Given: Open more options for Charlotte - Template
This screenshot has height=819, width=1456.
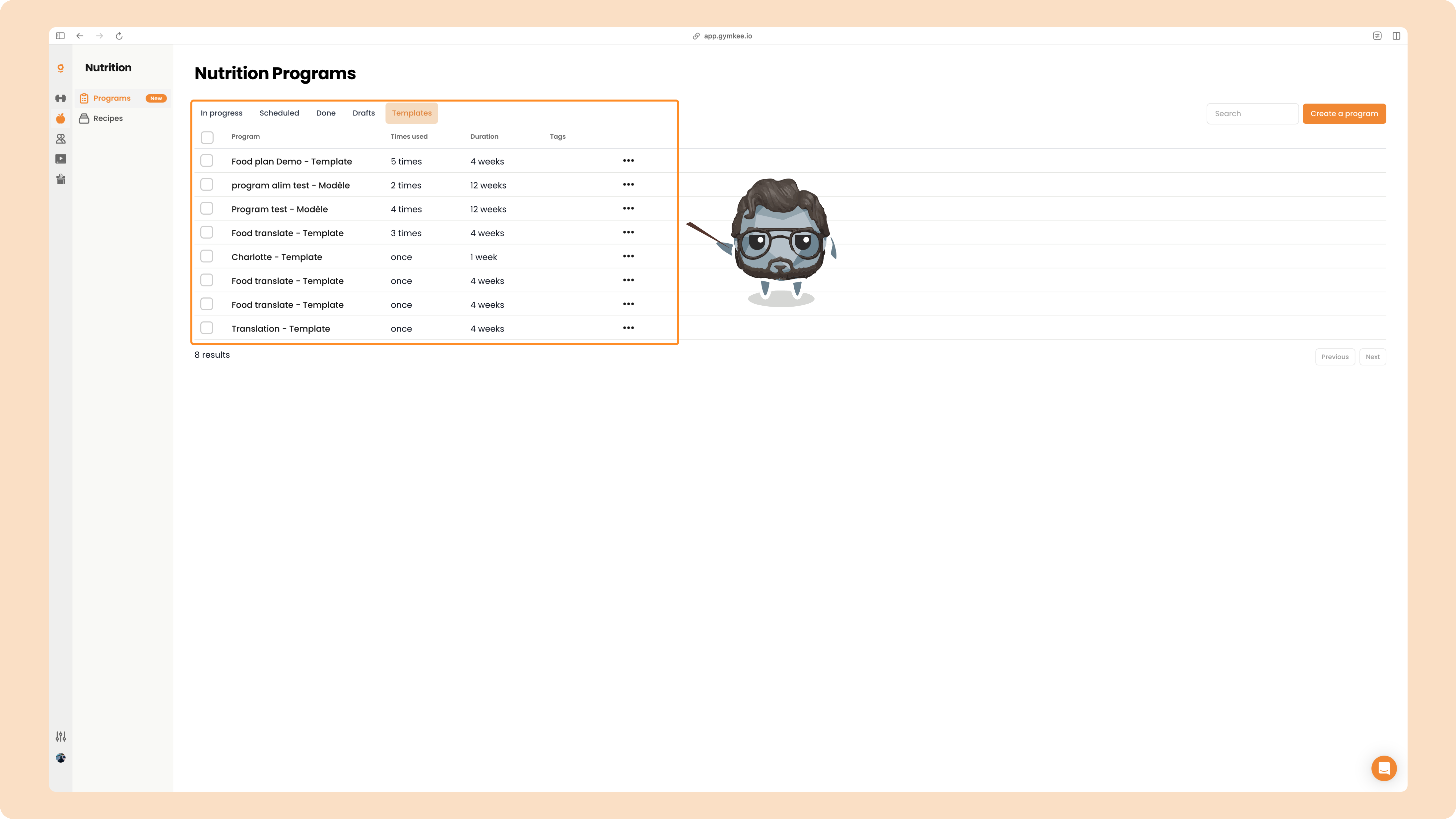Looking at the screenshot, I should click(628, 256).
